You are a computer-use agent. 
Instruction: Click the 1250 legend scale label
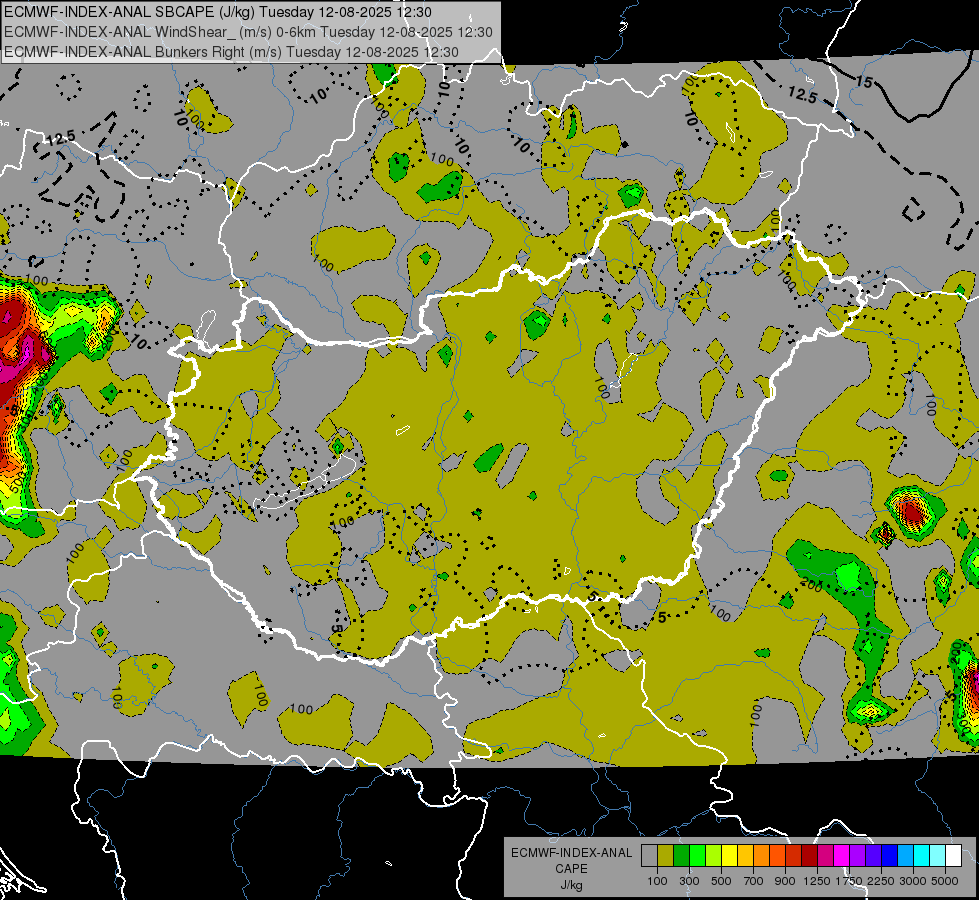[x=817, y=881]
